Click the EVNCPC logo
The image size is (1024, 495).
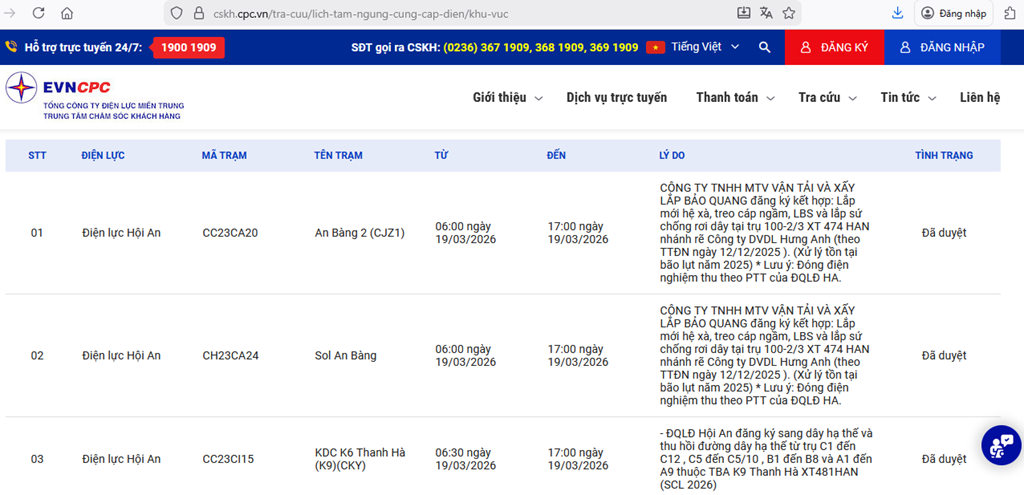(95, 96)
